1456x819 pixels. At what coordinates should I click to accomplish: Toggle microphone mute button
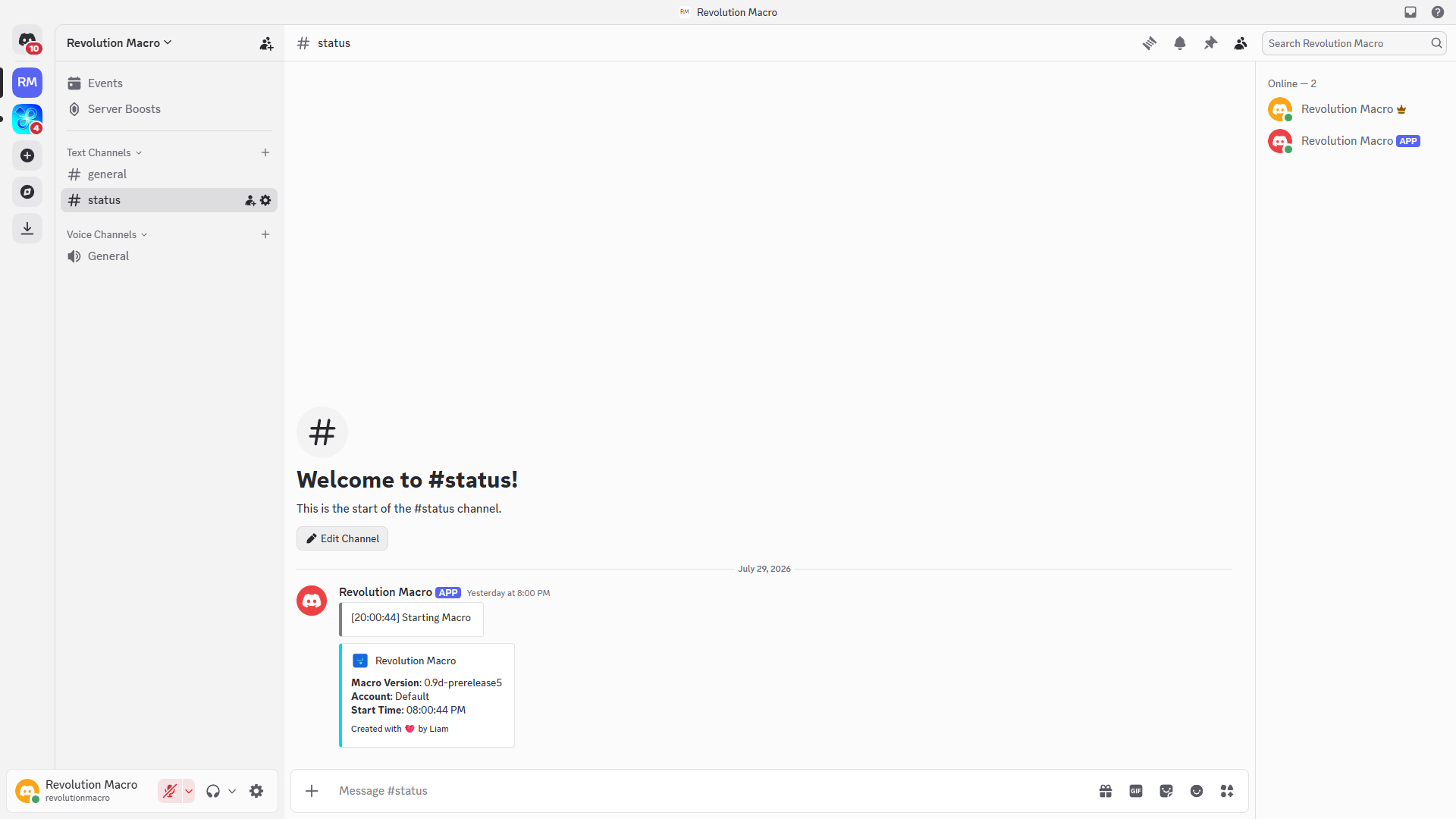pos(170,791)
